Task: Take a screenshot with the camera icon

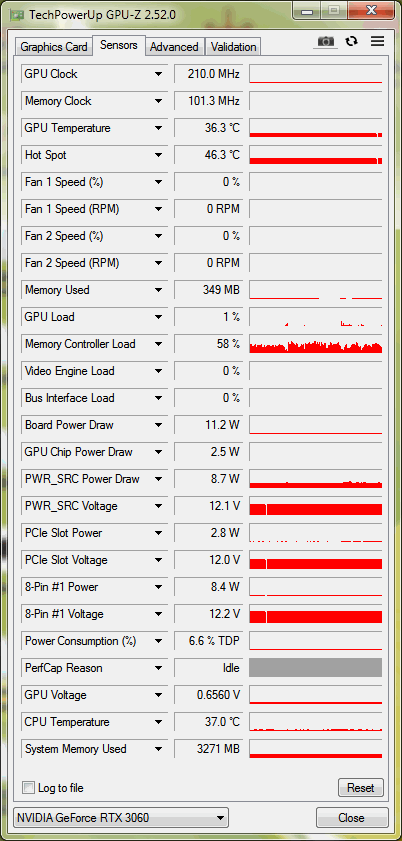Action: click(325, 41)
